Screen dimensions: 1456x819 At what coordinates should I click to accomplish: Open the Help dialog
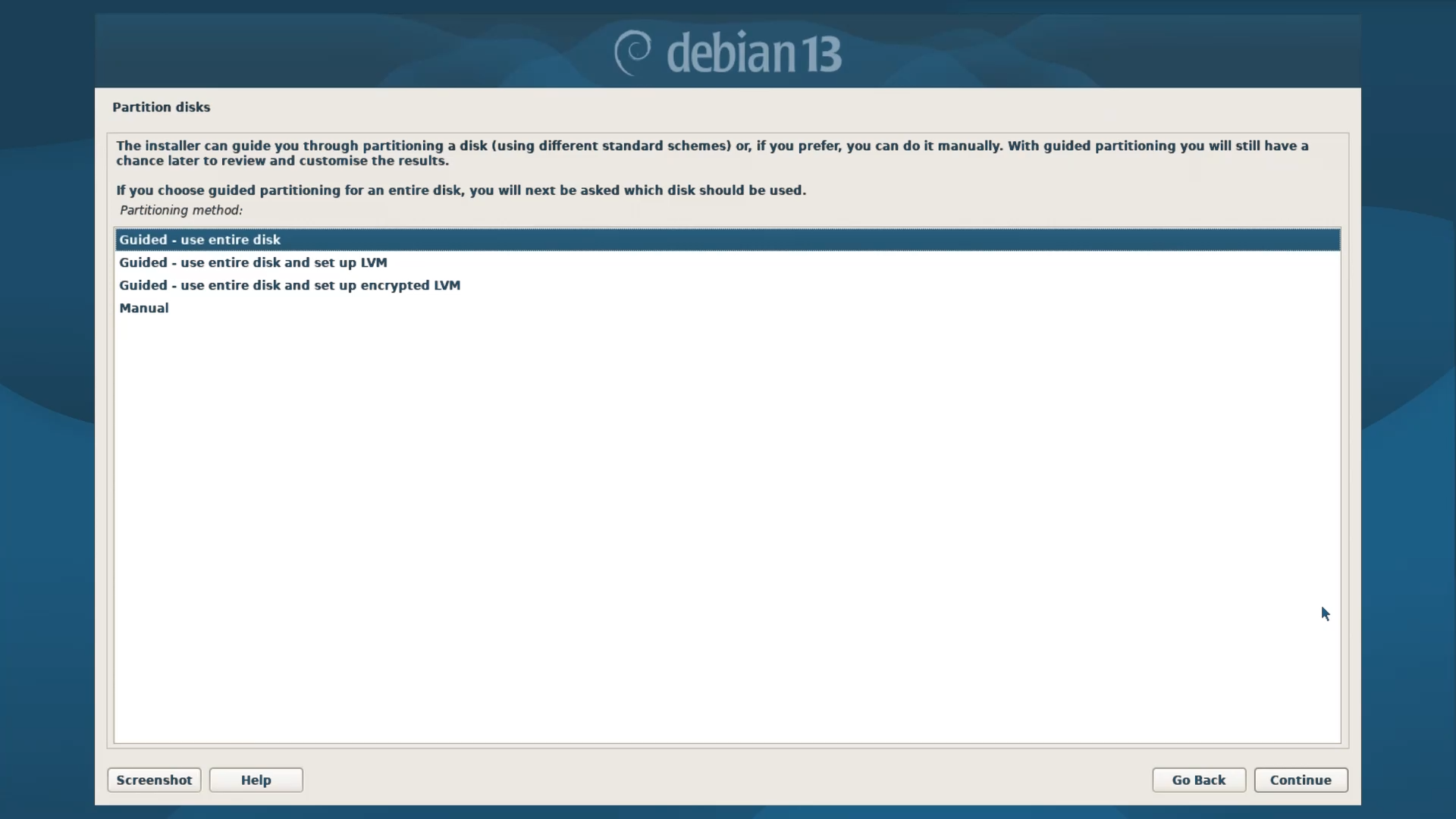pos(256,780)
